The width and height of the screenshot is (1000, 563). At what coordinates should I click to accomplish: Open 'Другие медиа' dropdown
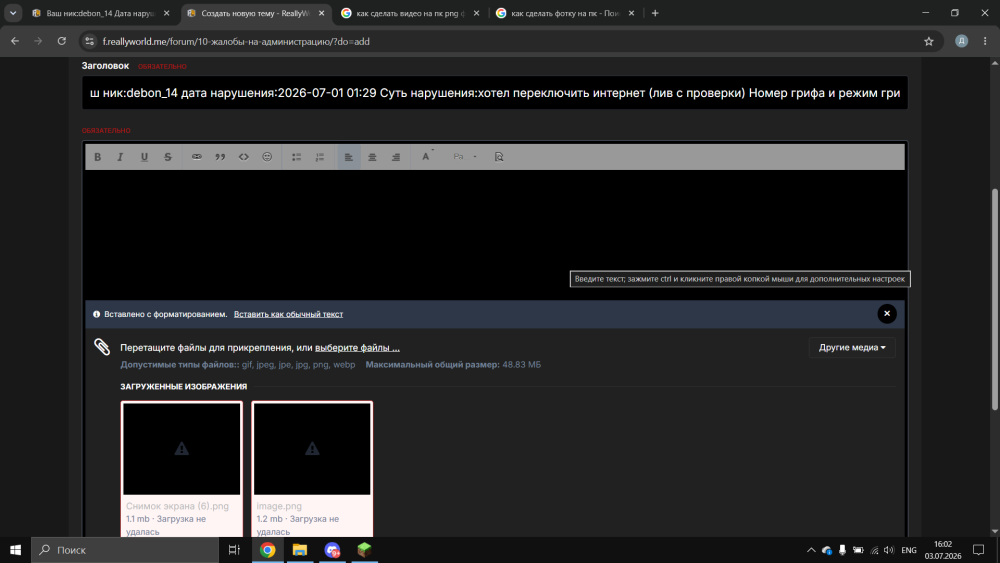(852, 347)
